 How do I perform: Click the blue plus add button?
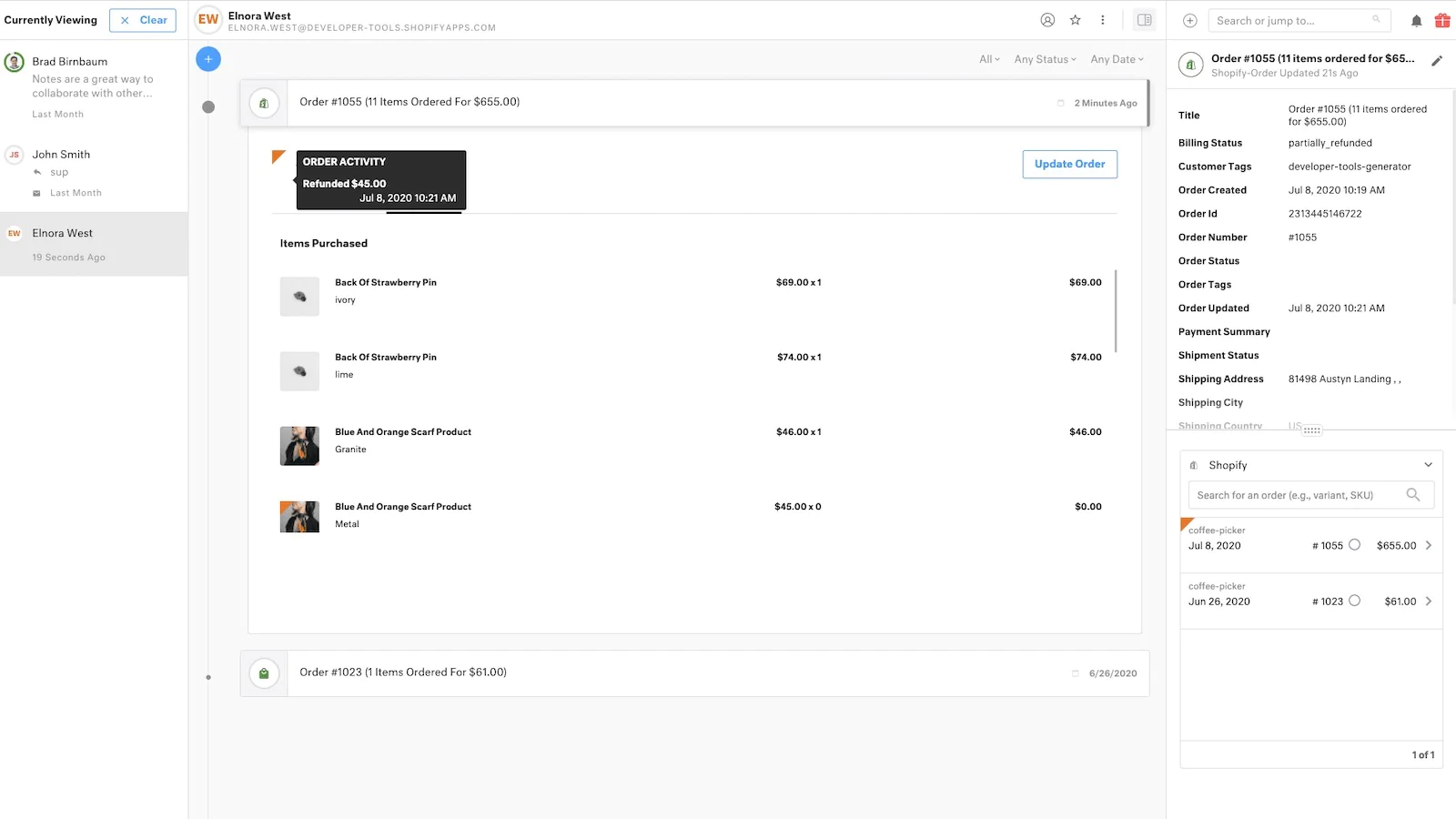207,59
